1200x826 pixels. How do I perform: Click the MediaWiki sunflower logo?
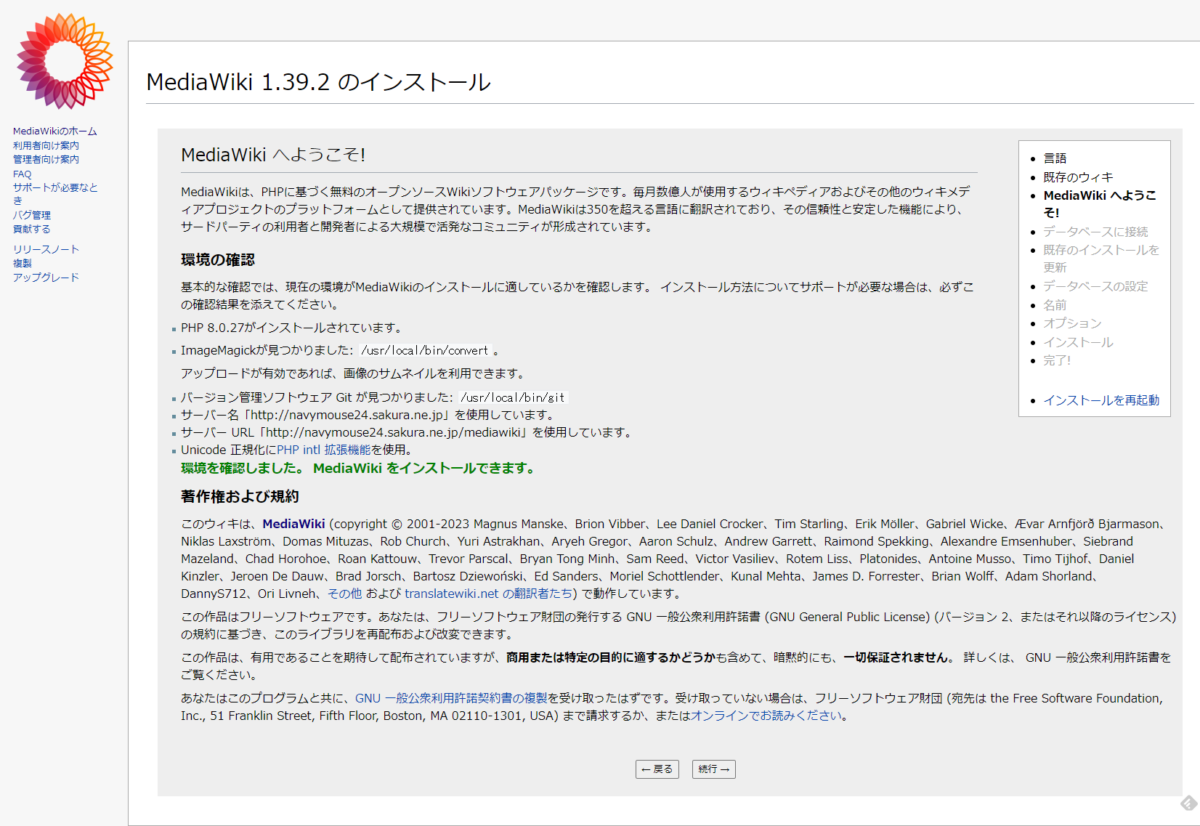(63, 60)
